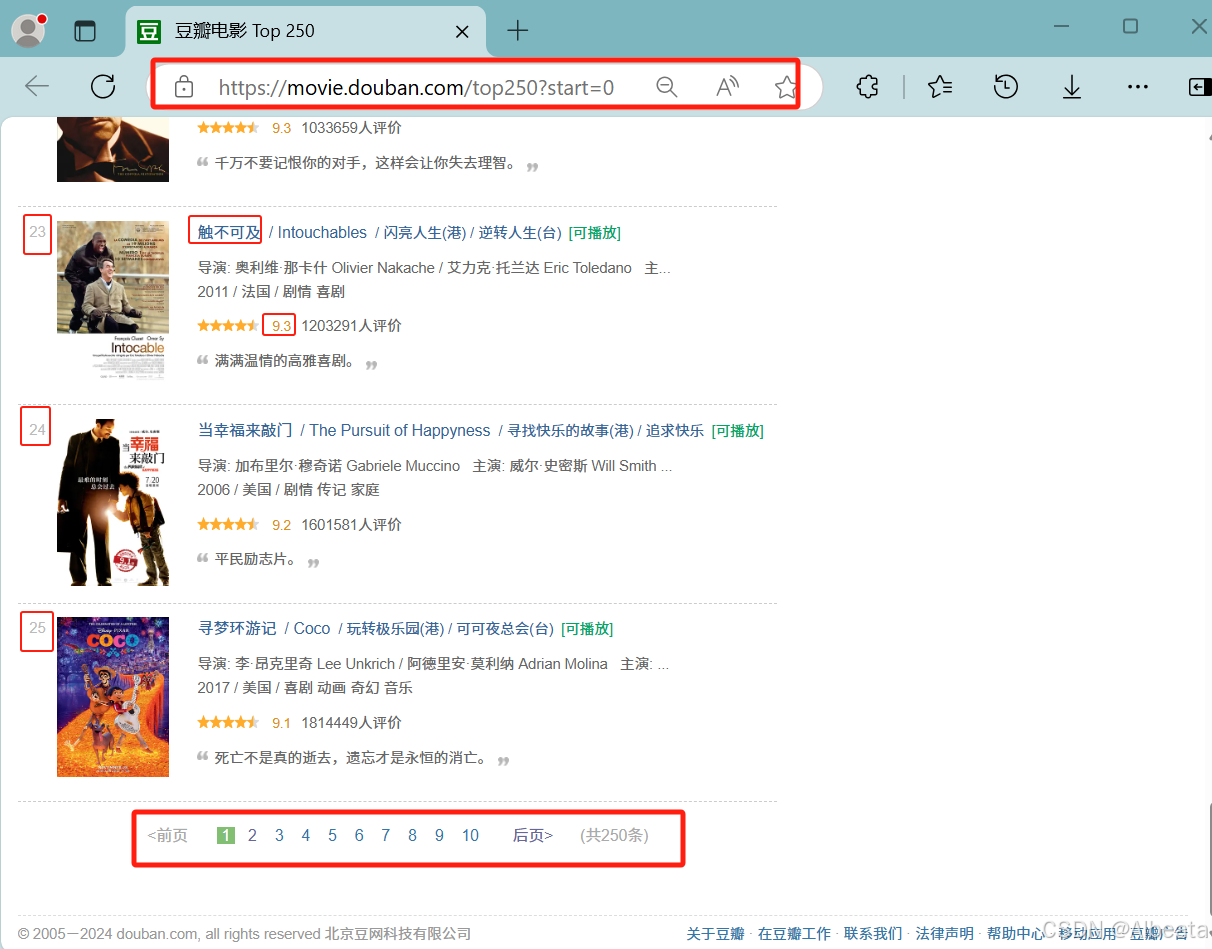Reload the Top 250 page
The width and height of the screenshot is (1212, 949).
pos(103,86)
